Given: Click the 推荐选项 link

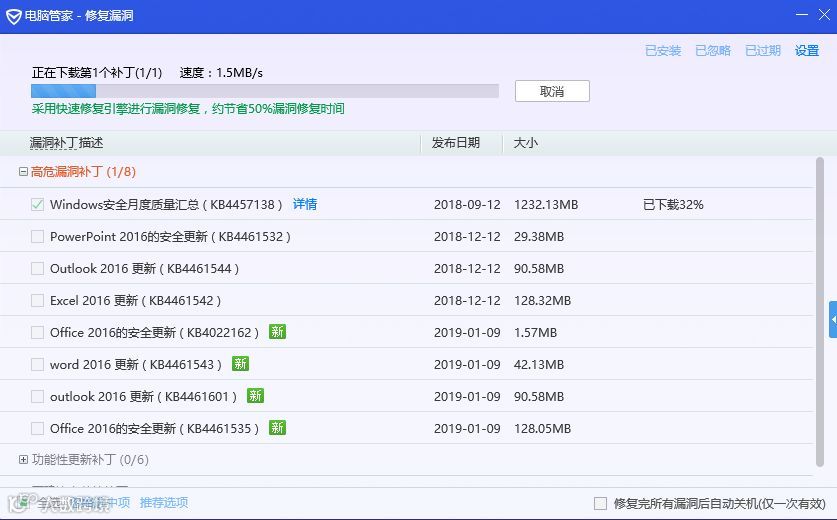Looking at the screenshot, I should pyautogui.click(x=164, y=502).
